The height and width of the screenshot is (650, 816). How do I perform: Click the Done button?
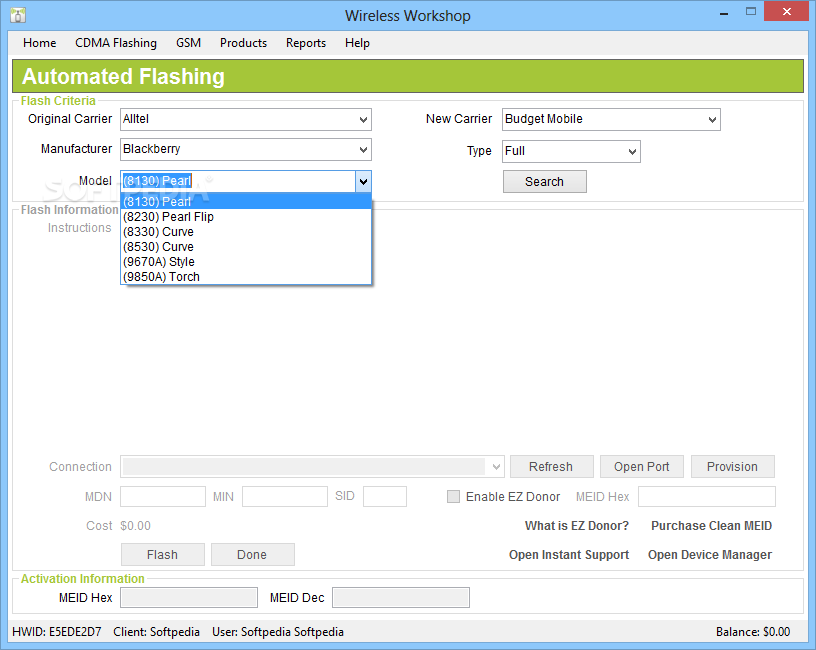pos(252,555)
